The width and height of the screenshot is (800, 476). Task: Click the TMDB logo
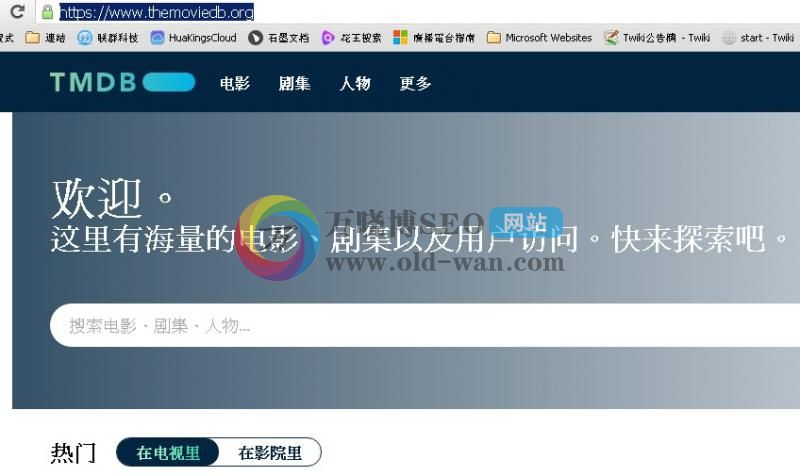coord(122,82)
